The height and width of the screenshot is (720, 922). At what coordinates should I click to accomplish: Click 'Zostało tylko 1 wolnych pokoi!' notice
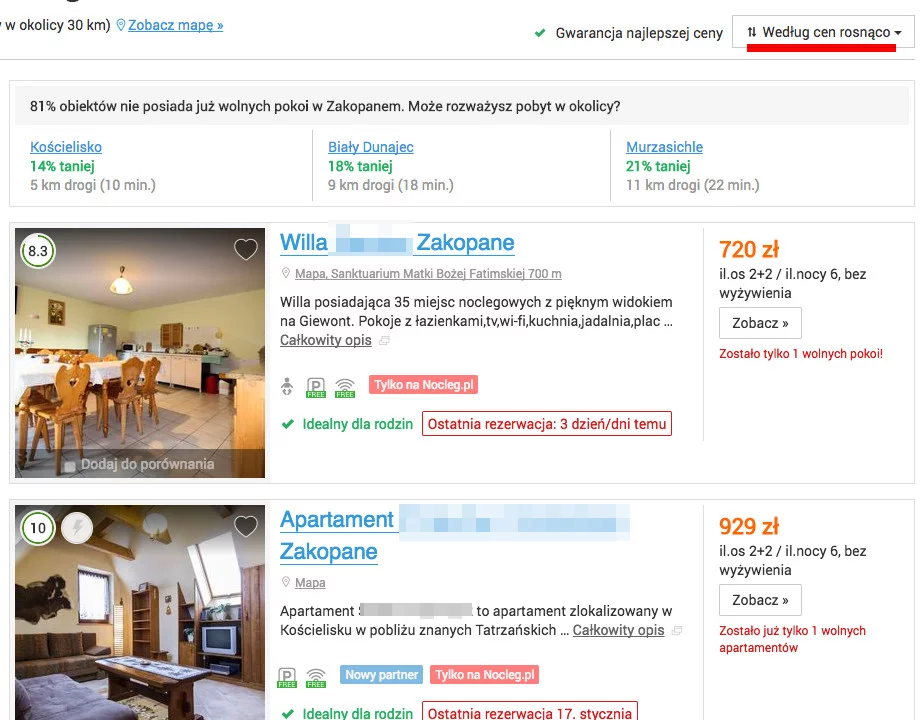click(801, 354)
